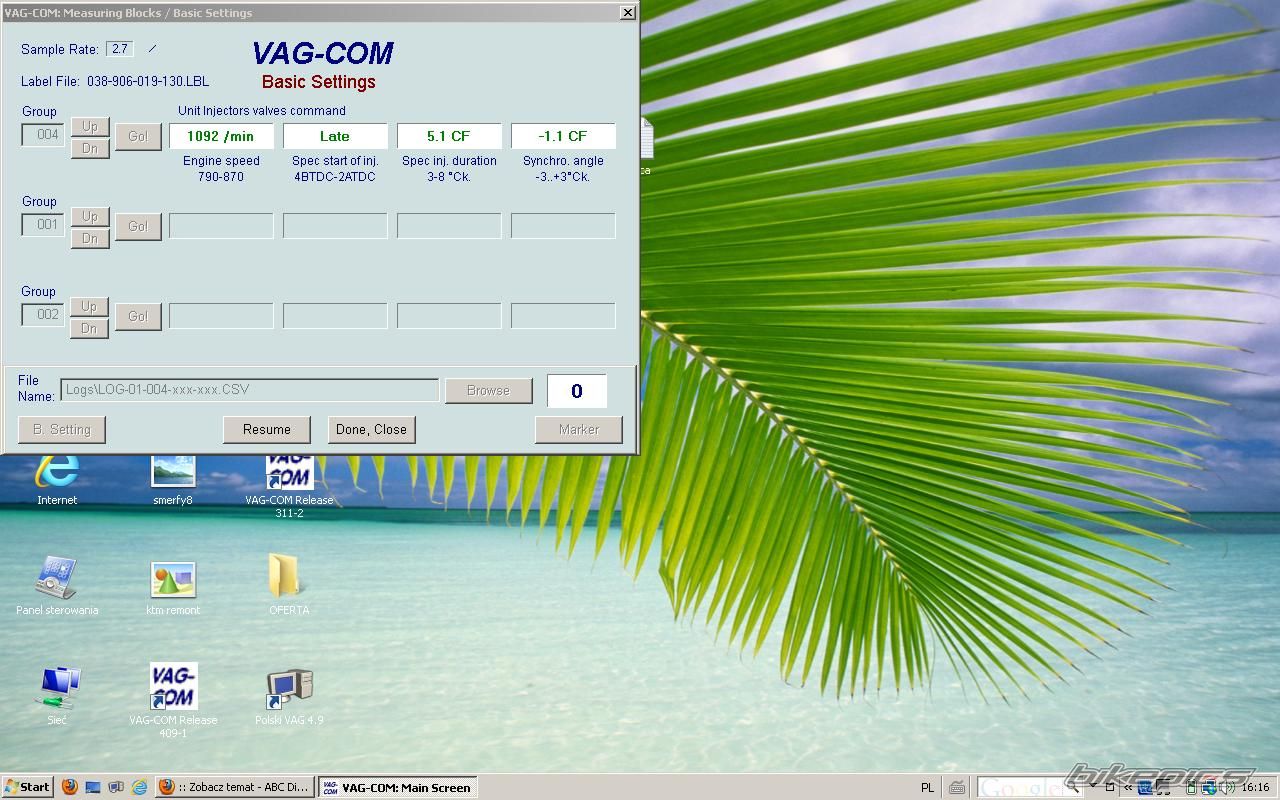
Task: Click Up next to Group 002
Action: coord(90,306)
